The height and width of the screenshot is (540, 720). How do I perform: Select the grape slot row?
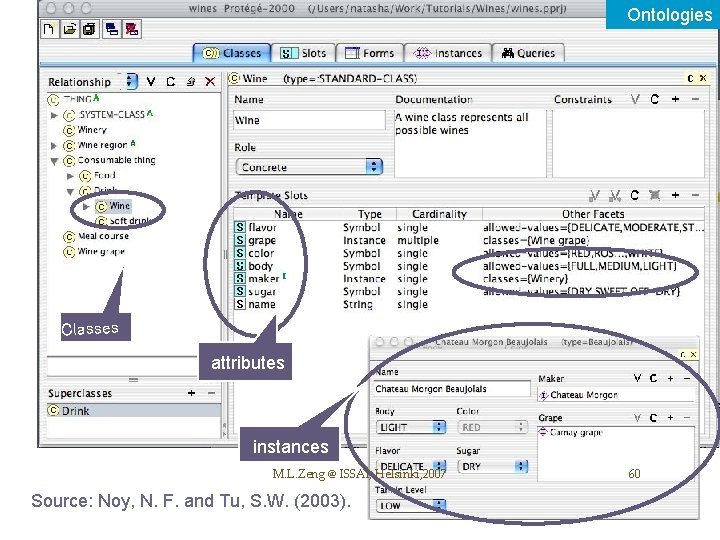(468, 241)
